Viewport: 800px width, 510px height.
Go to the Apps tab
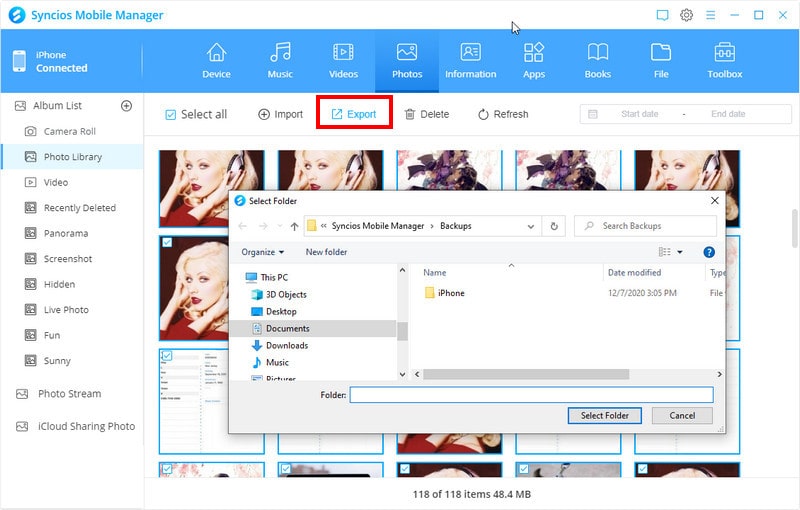tap(534, 61)
